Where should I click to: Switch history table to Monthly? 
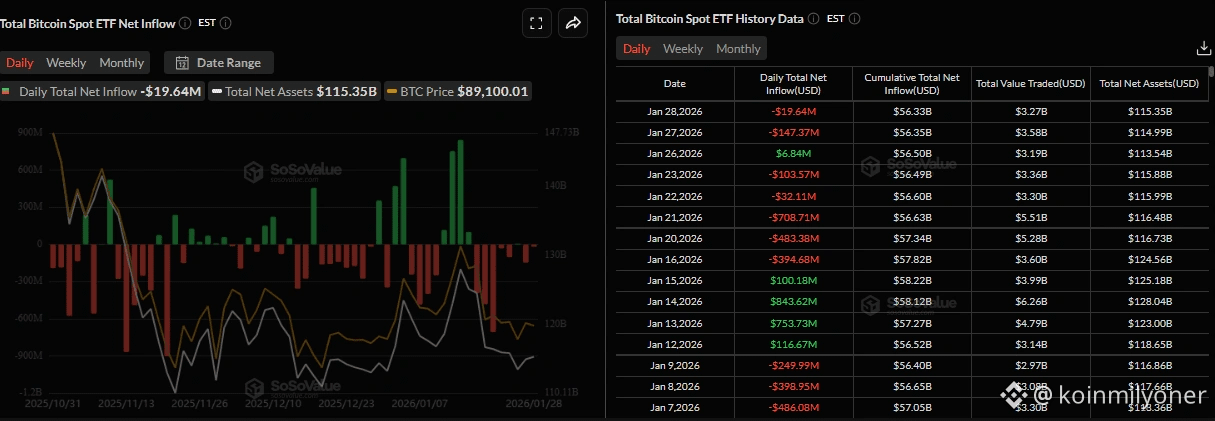738,49
